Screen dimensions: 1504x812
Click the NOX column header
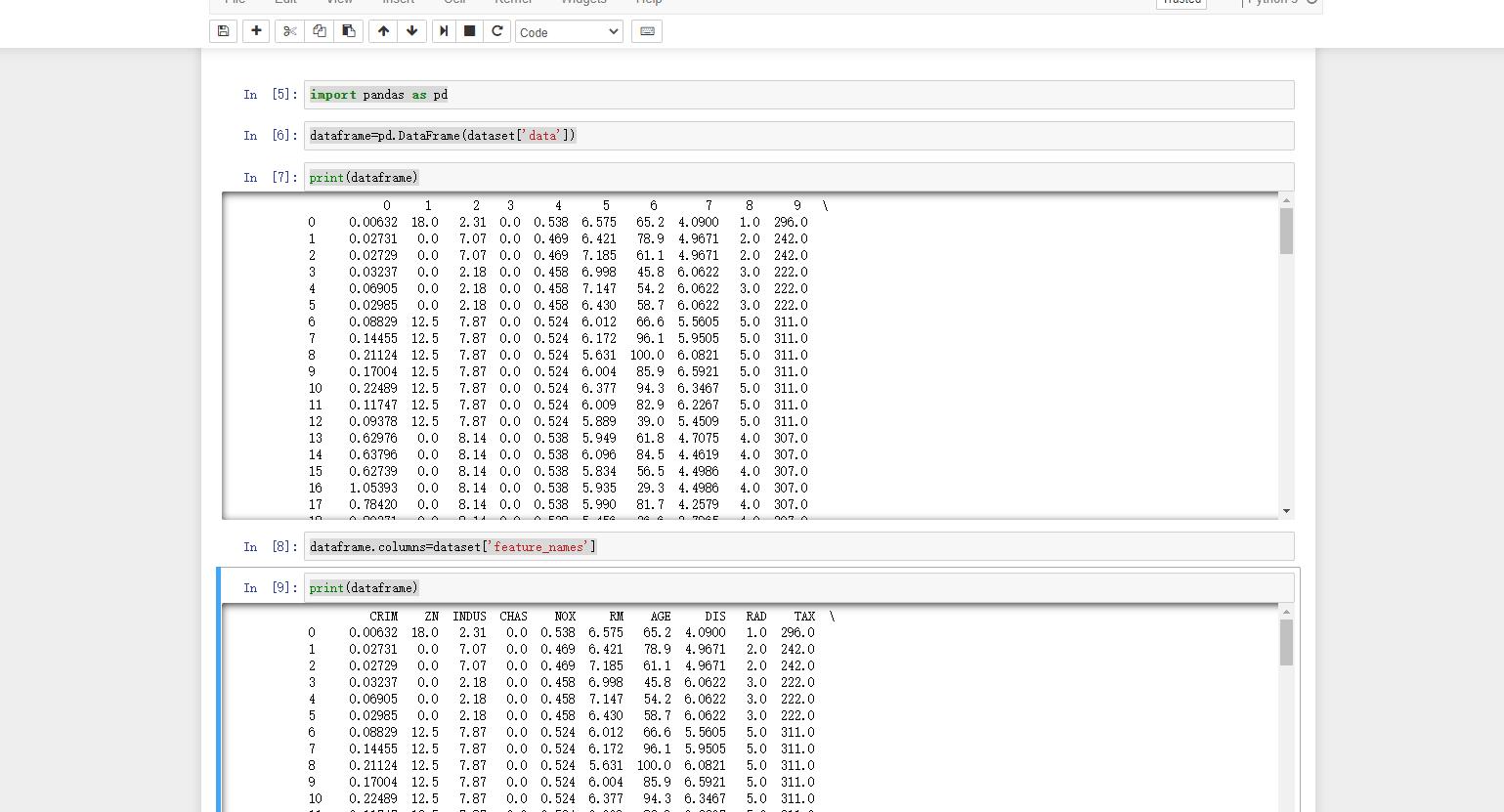pyautogui.click(x=565, y=617)
